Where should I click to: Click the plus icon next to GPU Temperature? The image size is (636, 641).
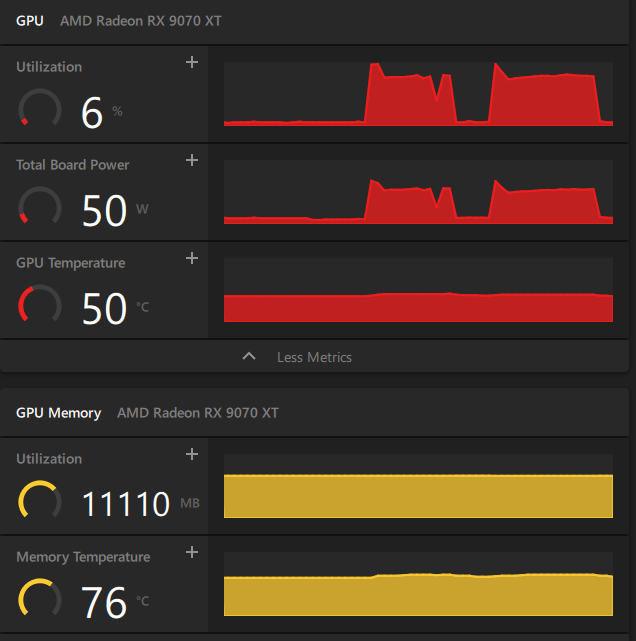193,259
